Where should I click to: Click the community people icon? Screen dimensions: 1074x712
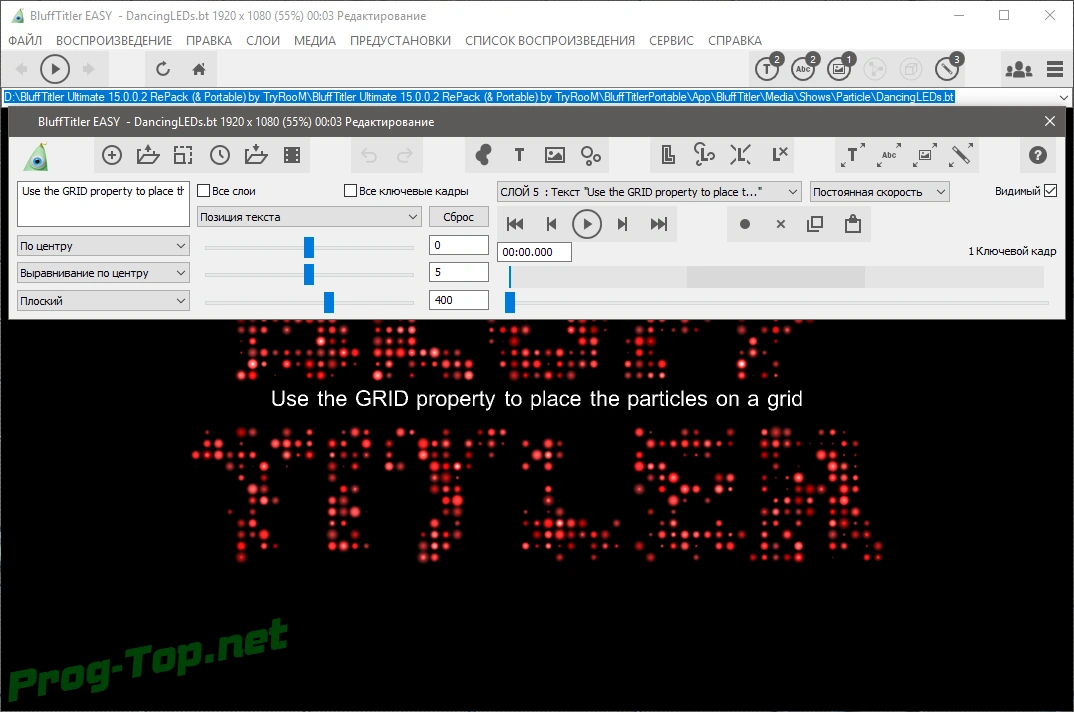click(x=1019, y=69)
